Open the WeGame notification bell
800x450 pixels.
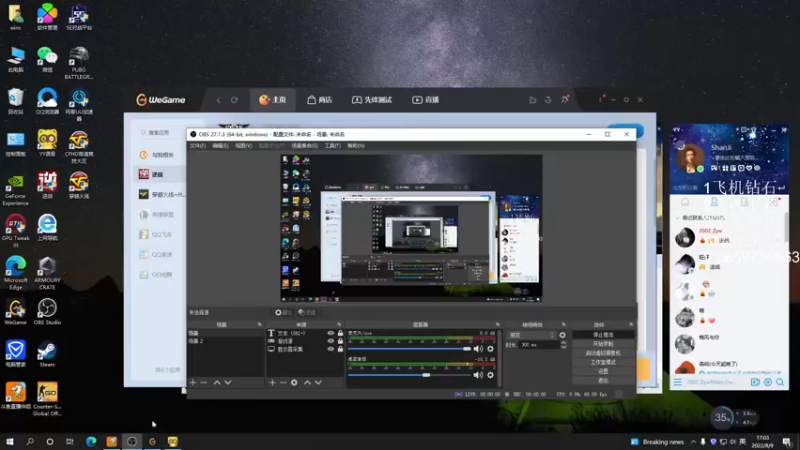[x=564, y=100]
